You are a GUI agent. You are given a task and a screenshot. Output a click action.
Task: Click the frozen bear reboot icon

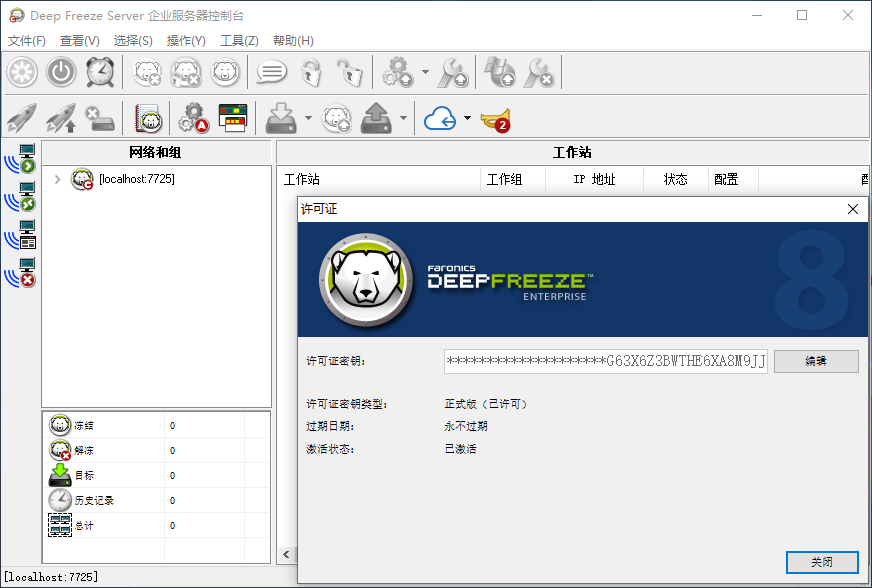pos(225,72)
